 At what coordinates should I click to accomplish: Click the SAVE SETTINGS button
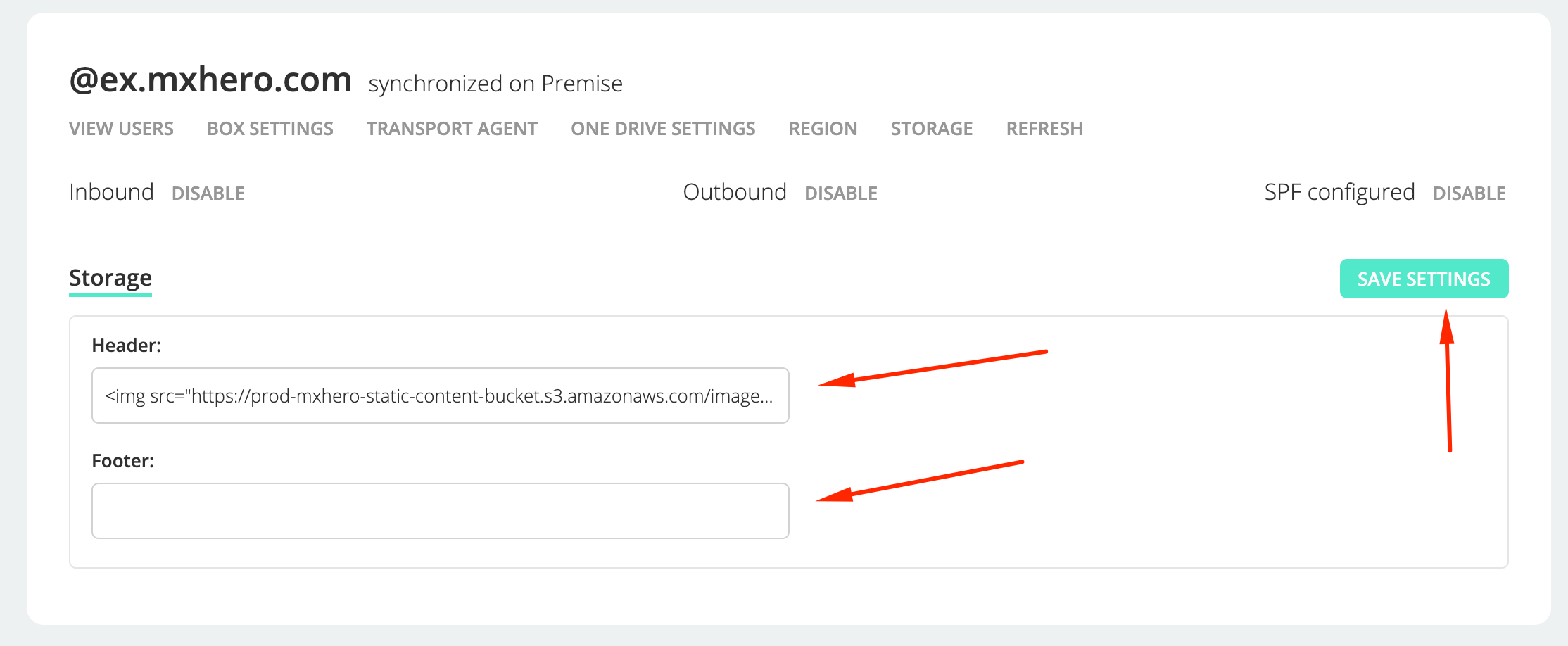[1424, 279]
